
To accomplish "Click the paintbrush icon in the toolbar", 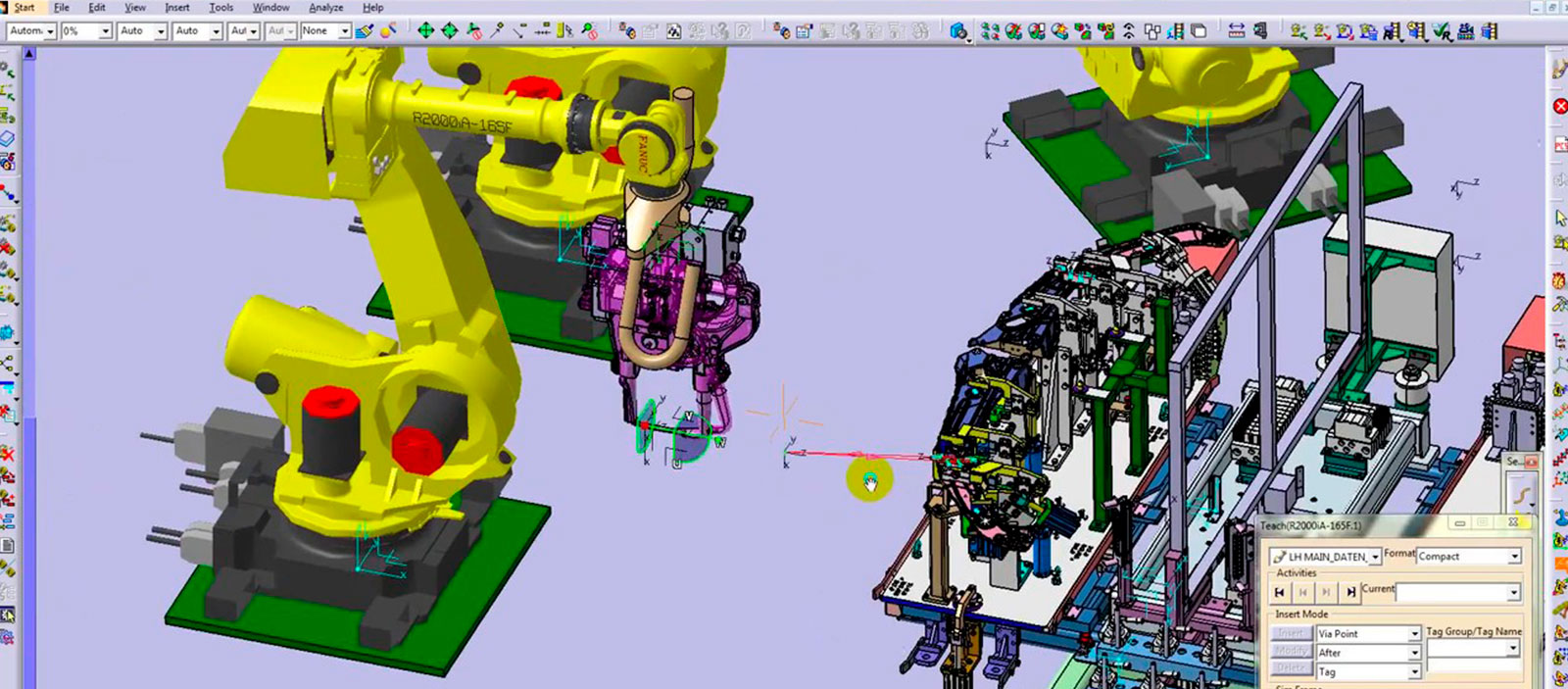I will pyautogui.click(x=365, y=31).
